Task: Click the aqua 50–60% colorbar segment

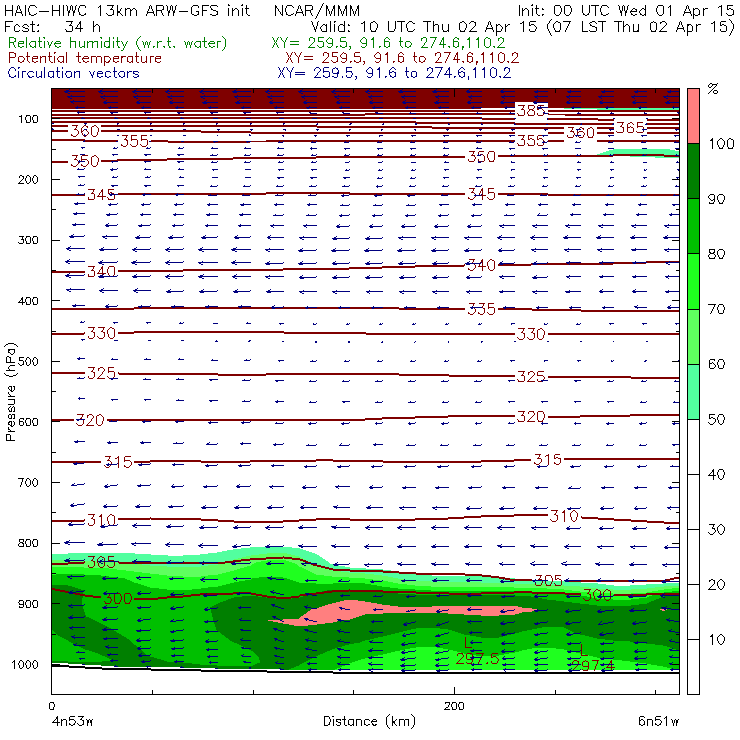Action: click(x=693, y=391)
